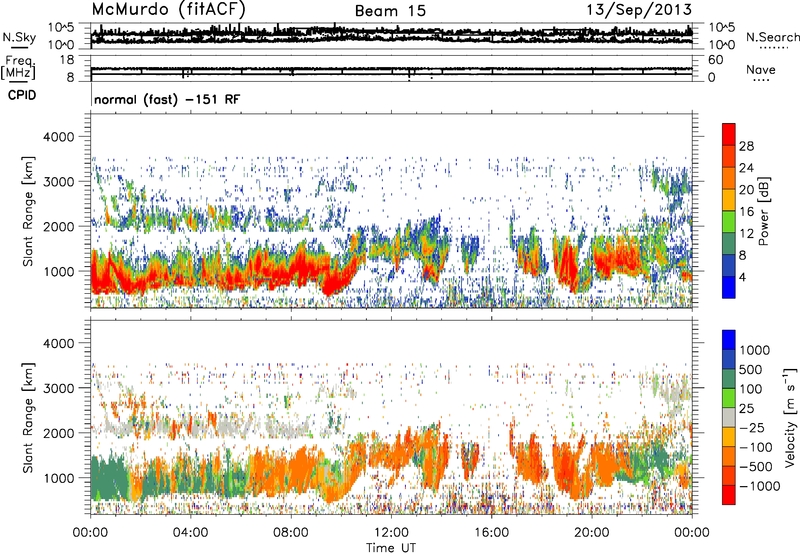Click the '16:00' time tick label
This screenshot has width=800, height=554.
click(x=491, y=533)
